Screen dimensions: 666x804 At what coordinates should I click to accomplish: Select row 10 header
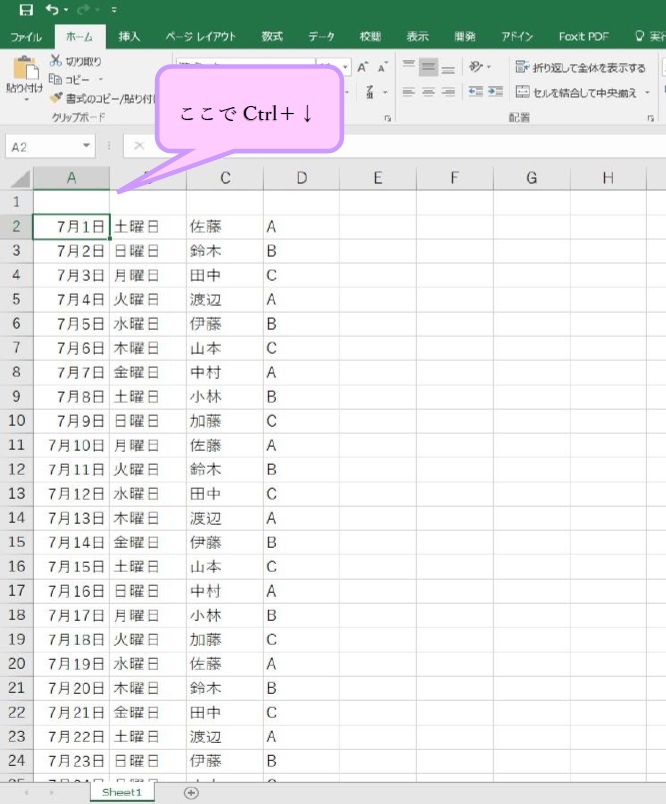[16, 421]
